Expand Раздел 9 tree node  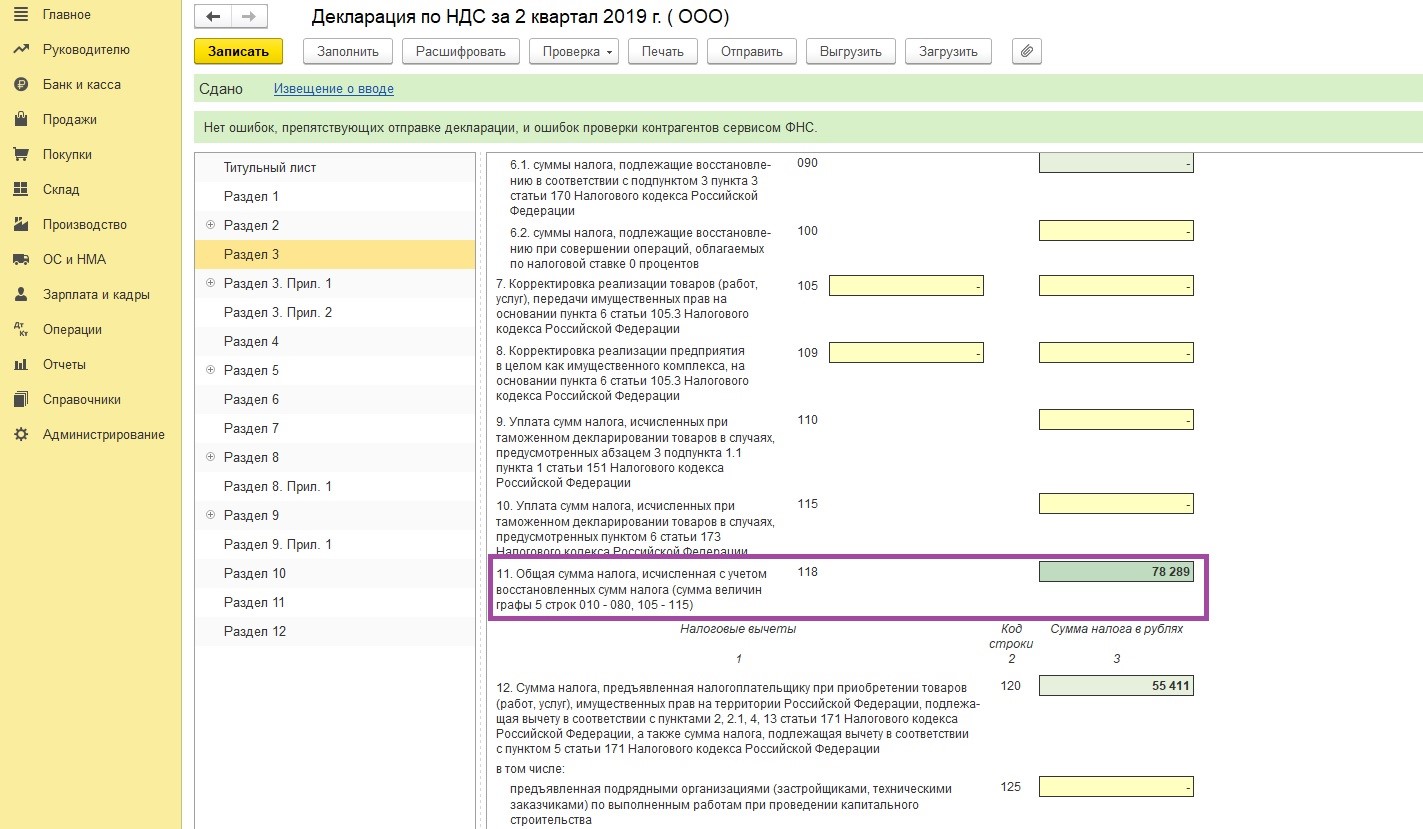pyautogui.click(x=210, y=515)
